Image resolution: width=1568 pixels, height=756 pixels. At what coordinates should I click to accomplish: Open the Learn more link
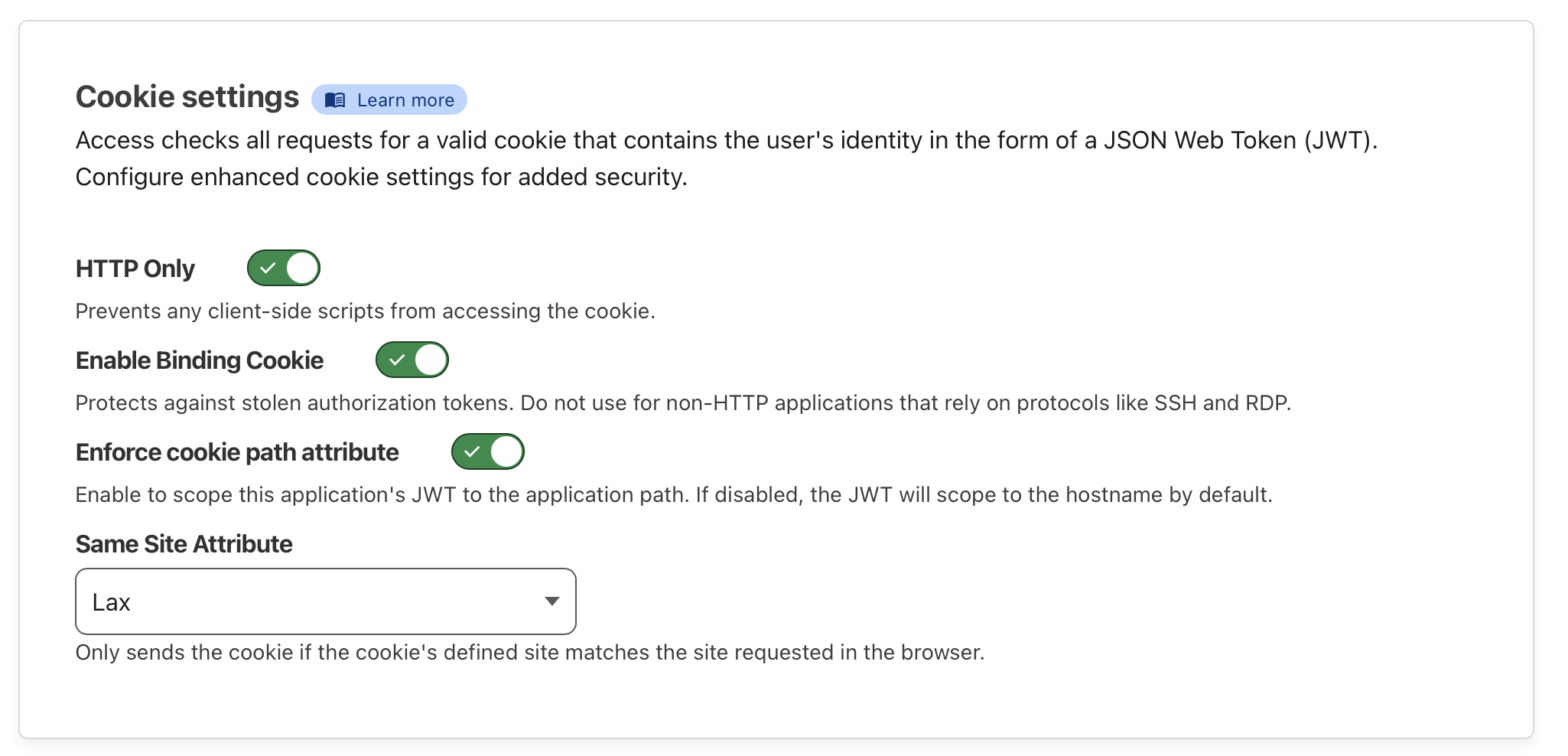pos(389,99)
